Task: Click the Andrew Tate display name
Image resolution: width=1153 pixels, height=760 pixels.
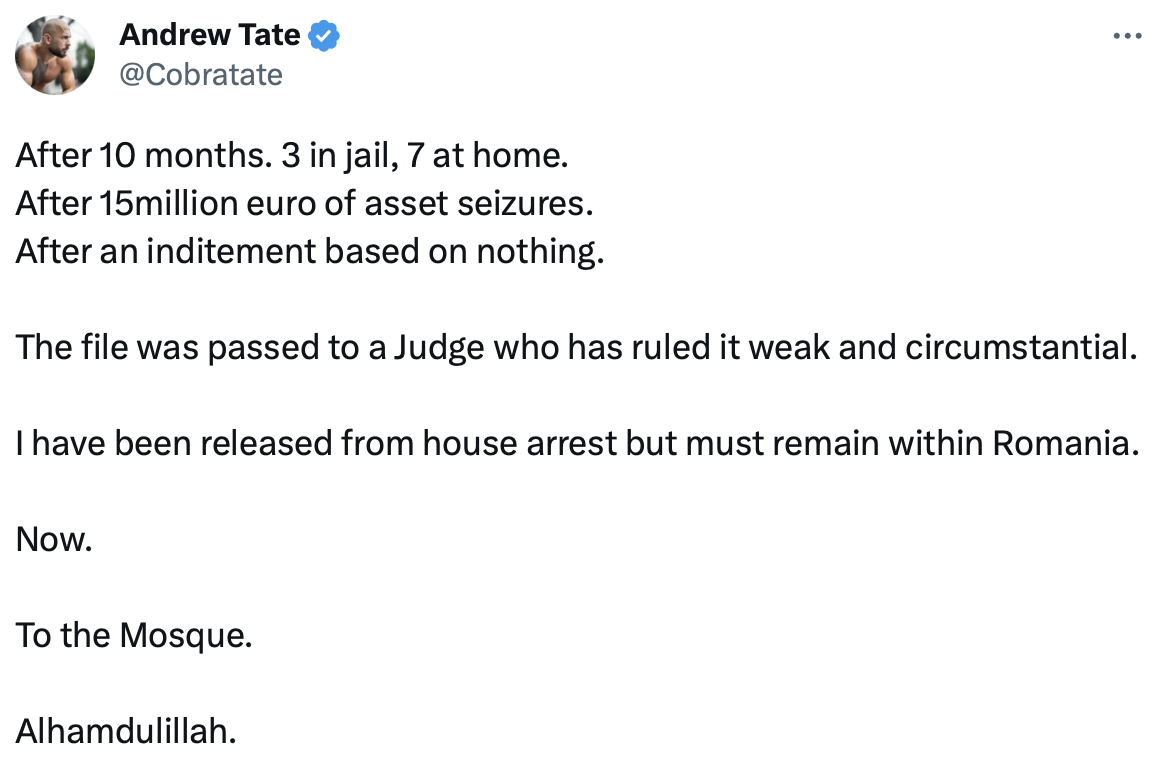Action: tap(209, 36)
